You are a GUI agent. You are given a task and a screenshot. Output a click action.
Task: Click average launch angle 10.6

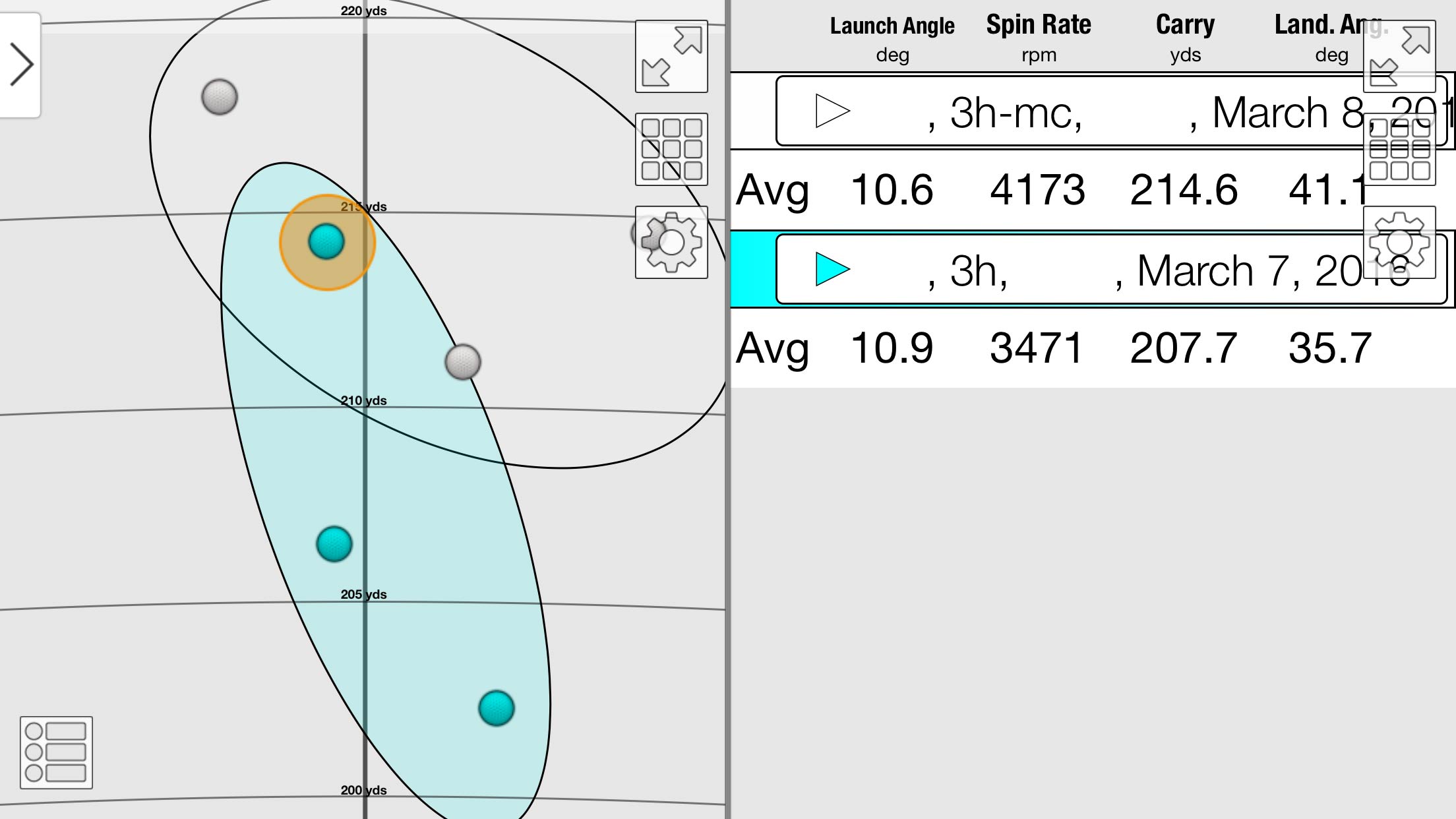[x=892, y=190]
